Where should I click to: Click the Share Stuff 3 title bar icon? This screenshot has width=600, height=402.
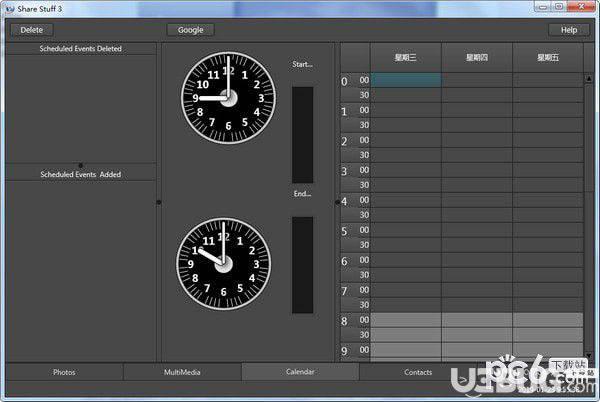point(9,8)
